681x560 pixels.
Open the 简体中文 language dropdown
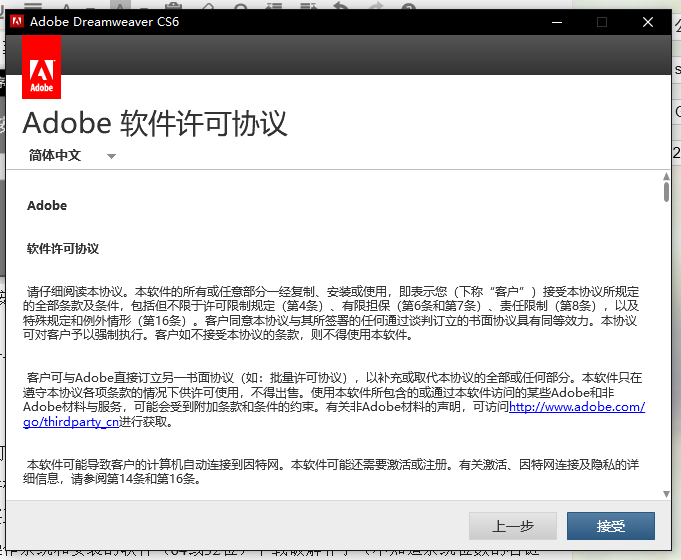tap(72, 156)
